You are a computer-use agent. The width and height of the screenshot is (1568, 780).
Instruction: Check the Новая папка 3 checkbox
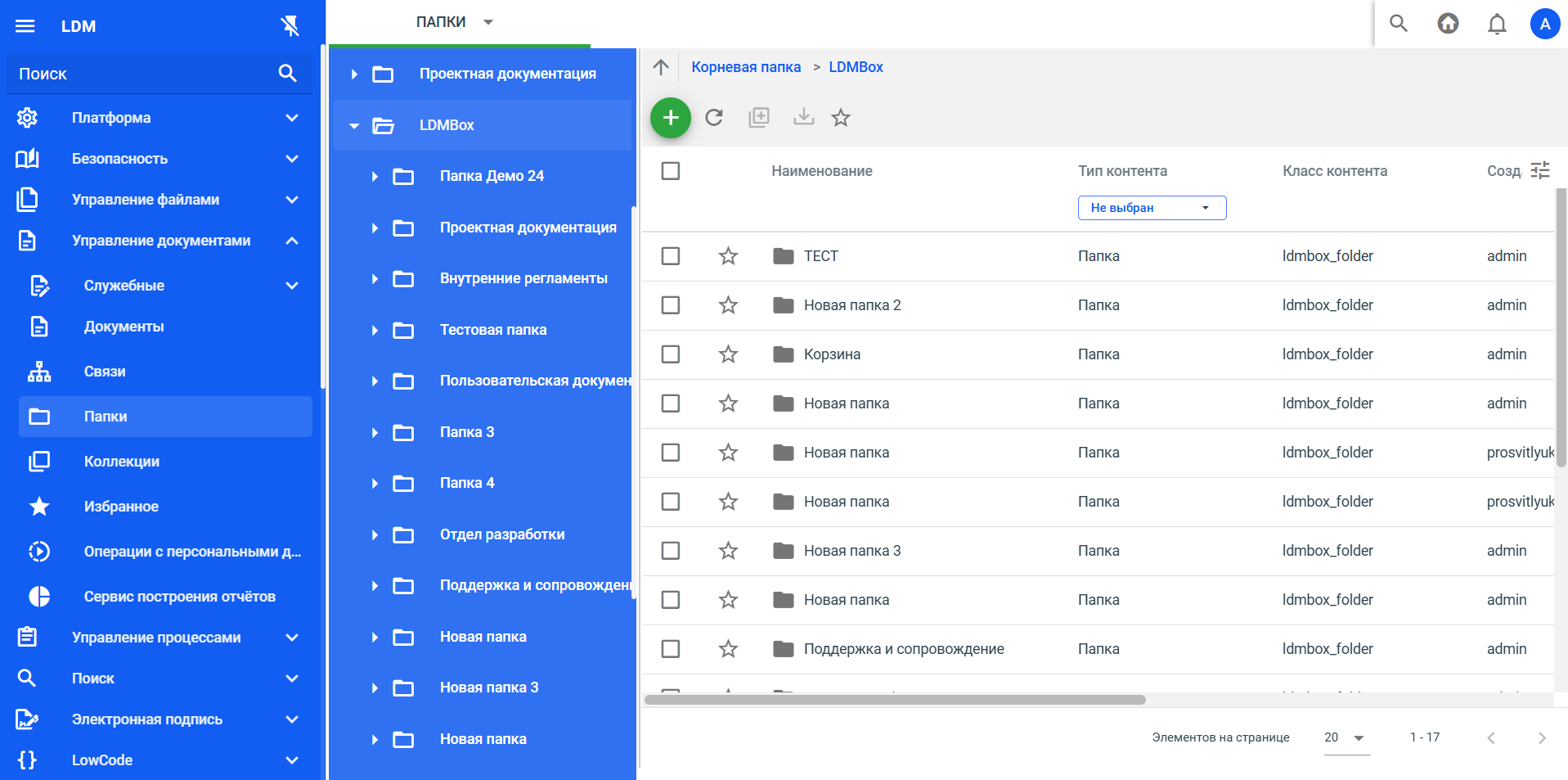(671, 551)
